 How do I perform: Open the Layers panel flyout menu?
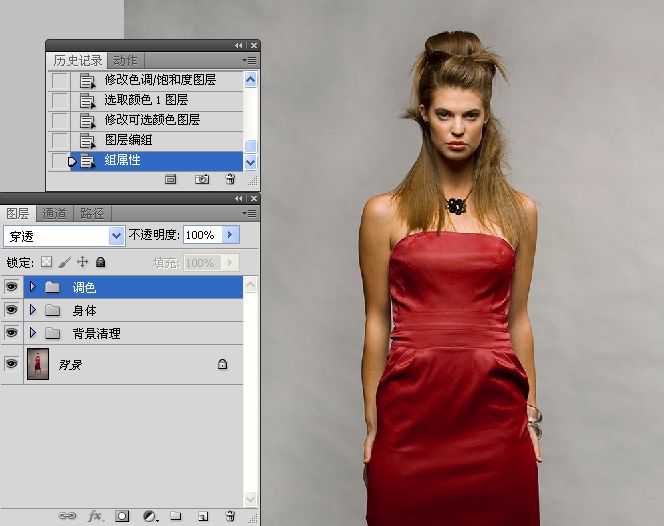249,213
